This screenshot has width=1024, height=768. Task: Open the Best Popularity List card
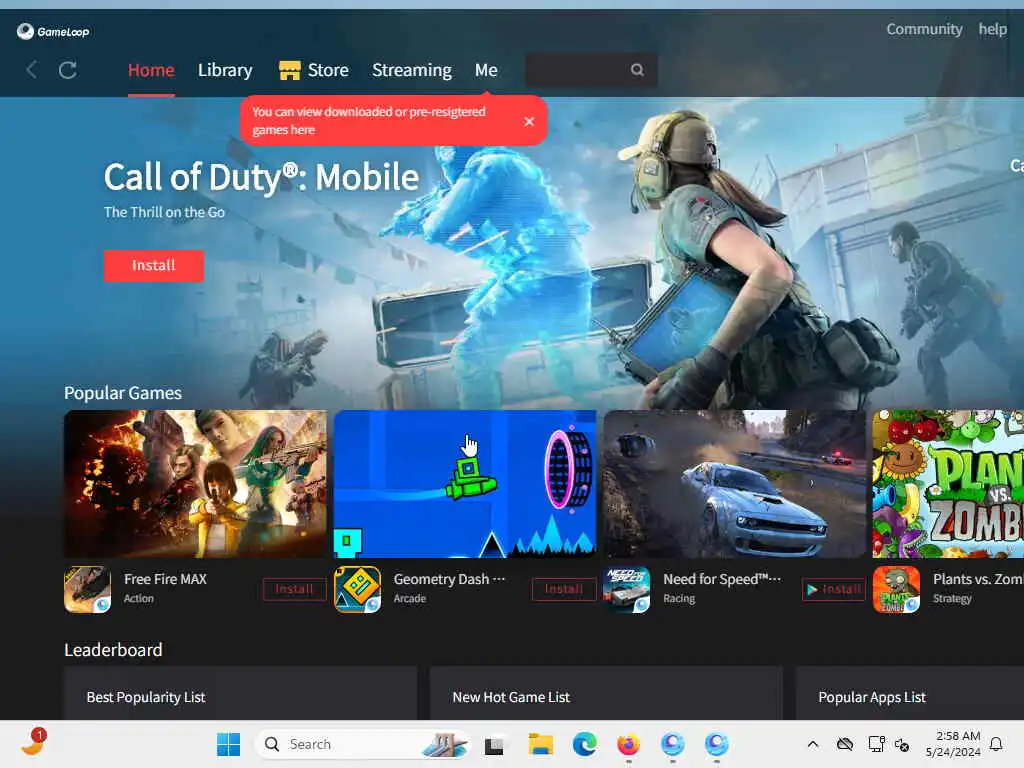point(240,694)
